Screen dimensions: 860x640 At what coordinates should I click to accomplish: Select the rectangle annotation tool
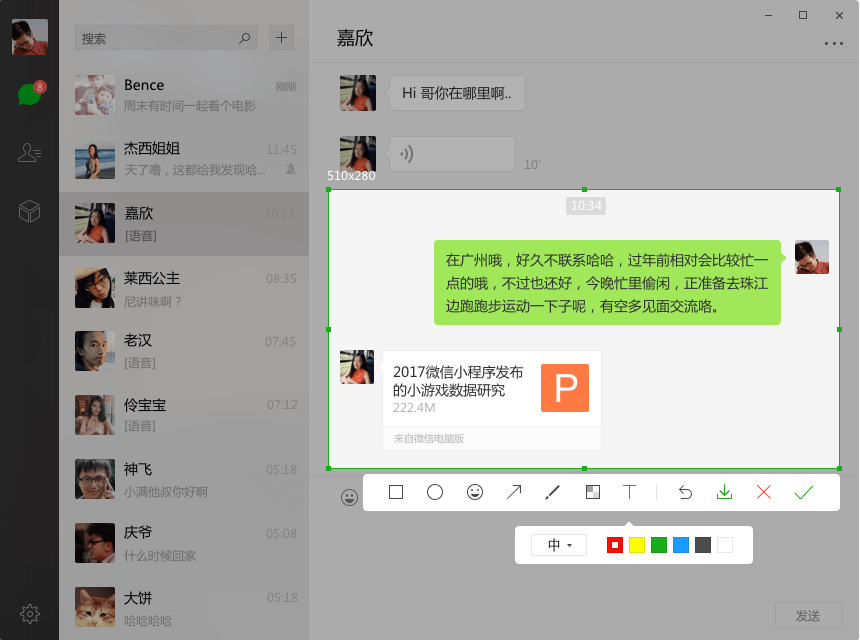(x=395, y=492)
